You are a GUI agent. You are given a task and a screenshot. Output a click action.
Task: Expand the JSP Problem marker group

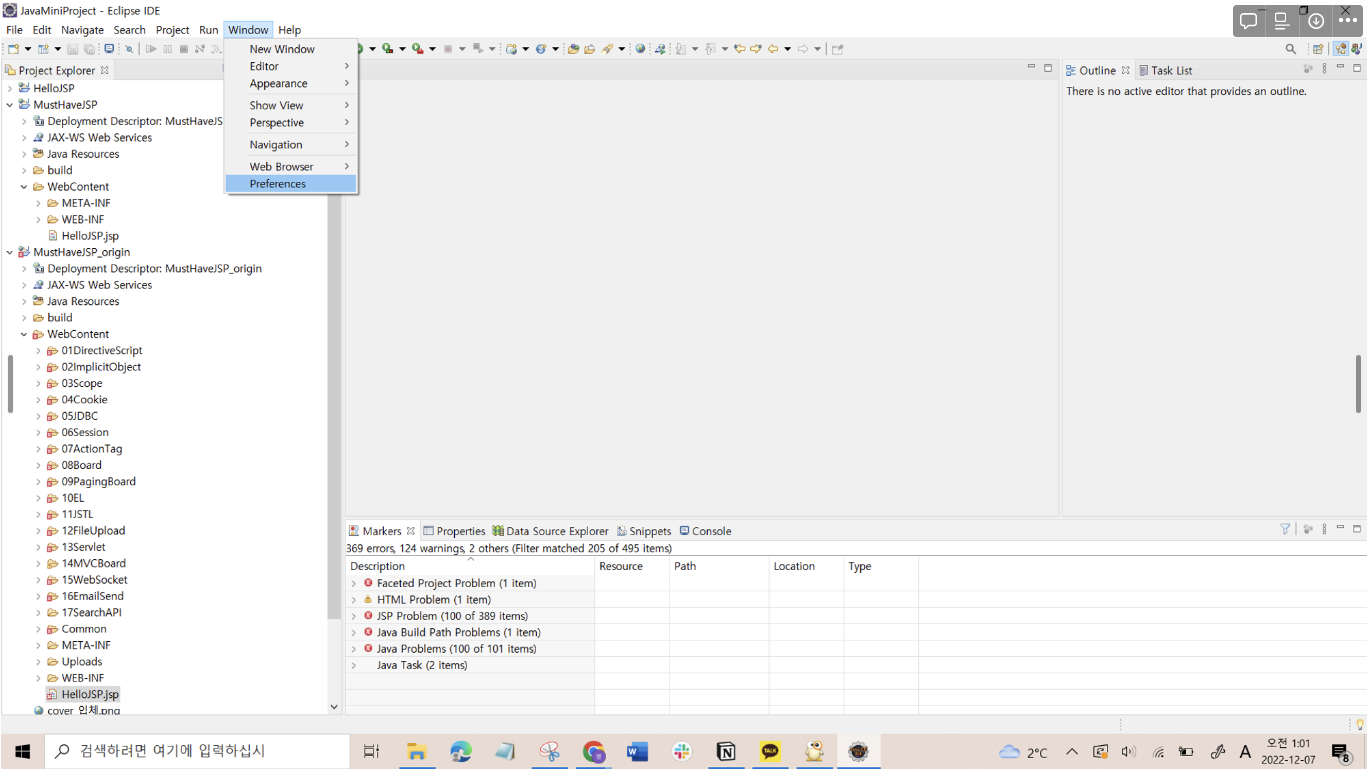354,616
